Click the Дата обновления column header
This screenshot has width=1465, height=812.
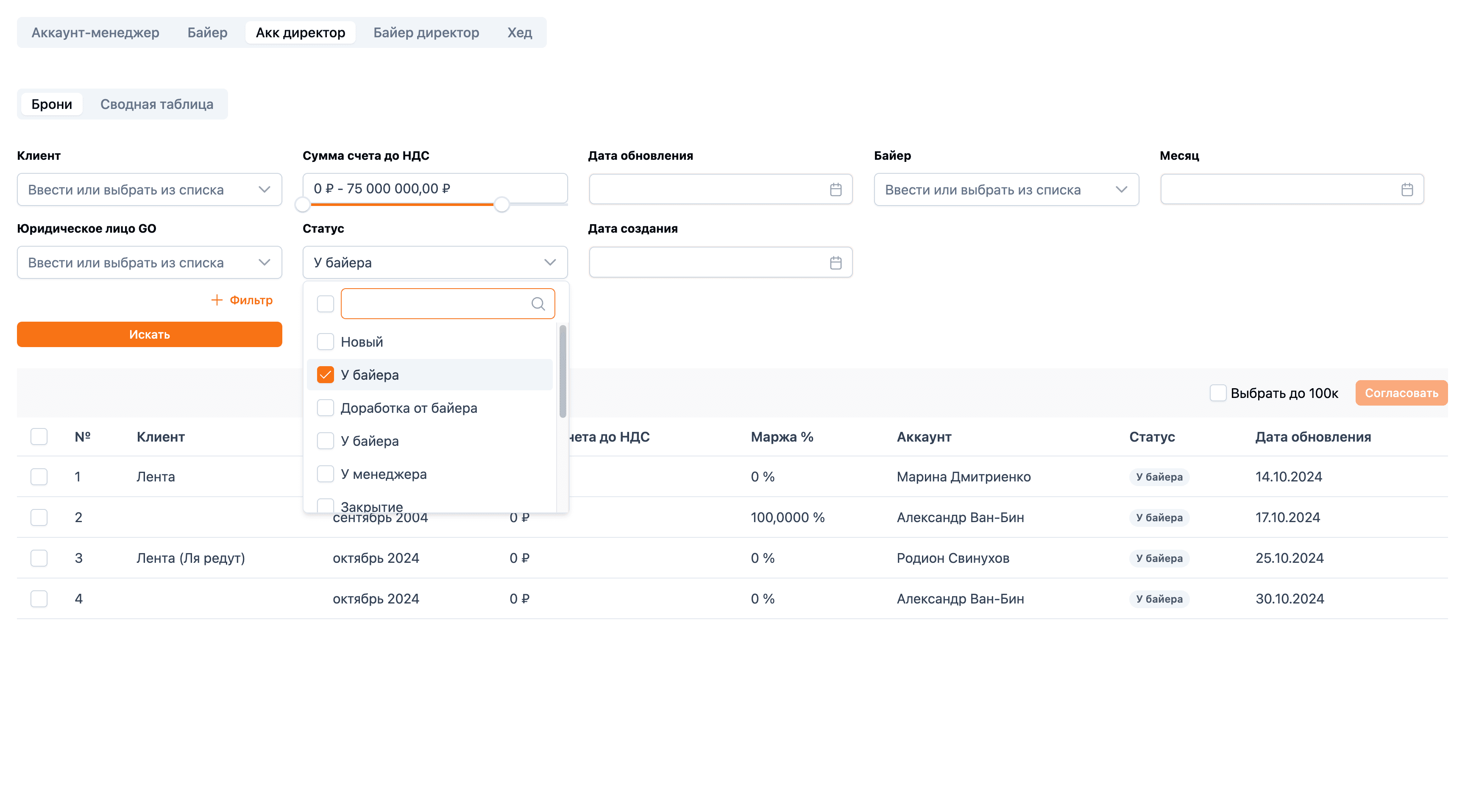click(x=1313, y=437)
